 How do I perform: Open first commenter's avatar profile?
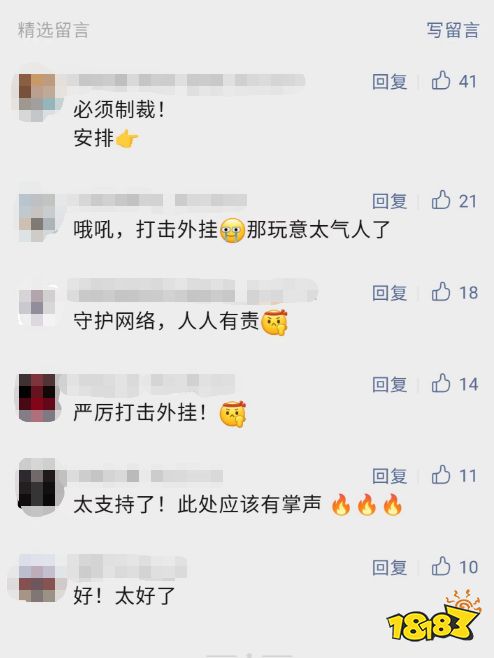(37, 92)
